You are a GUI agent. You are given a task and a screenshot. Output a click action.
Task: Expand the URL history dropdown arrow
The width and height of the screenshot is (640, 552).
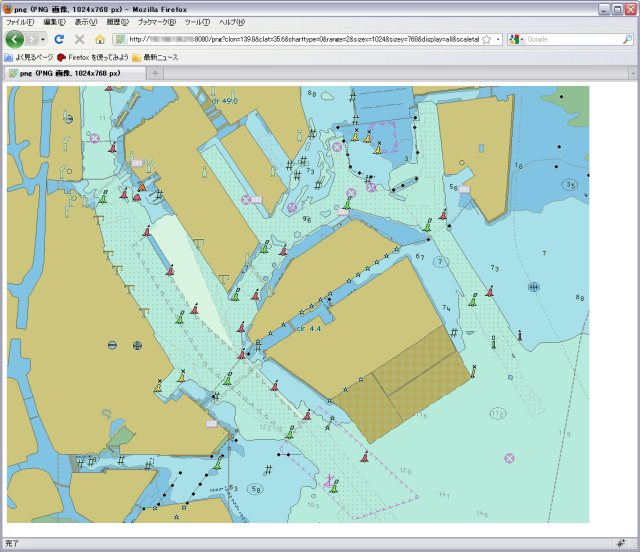tap(498, 39)
